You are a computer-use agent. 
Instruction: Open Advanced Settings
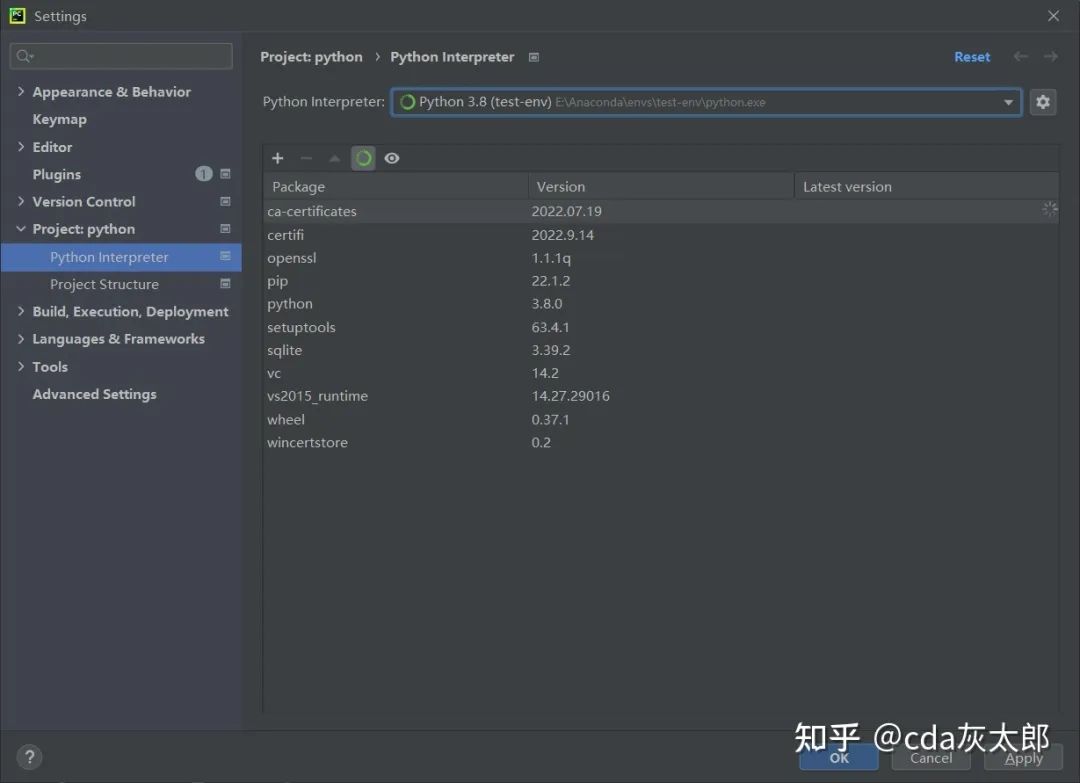tap(94, 394)
